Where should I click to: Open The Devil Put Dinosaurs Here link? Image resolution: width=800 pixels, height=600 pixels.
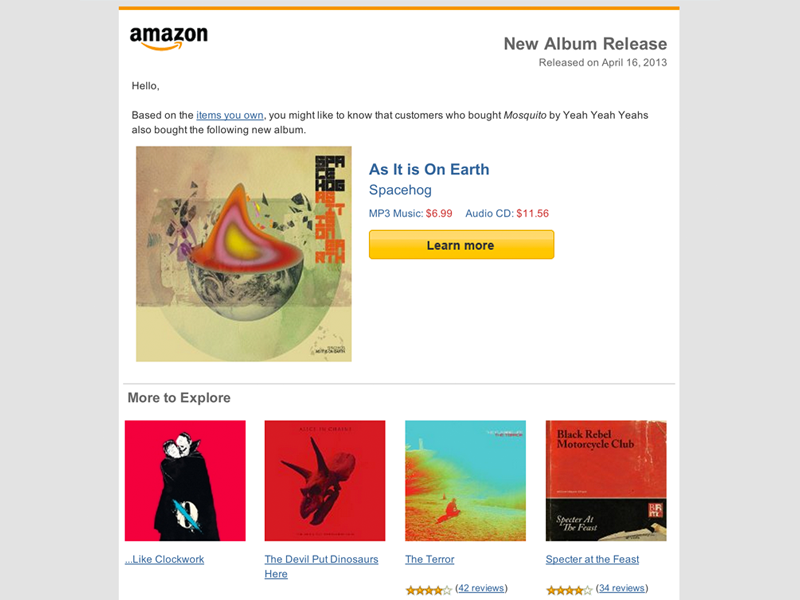tap(321, 566)
